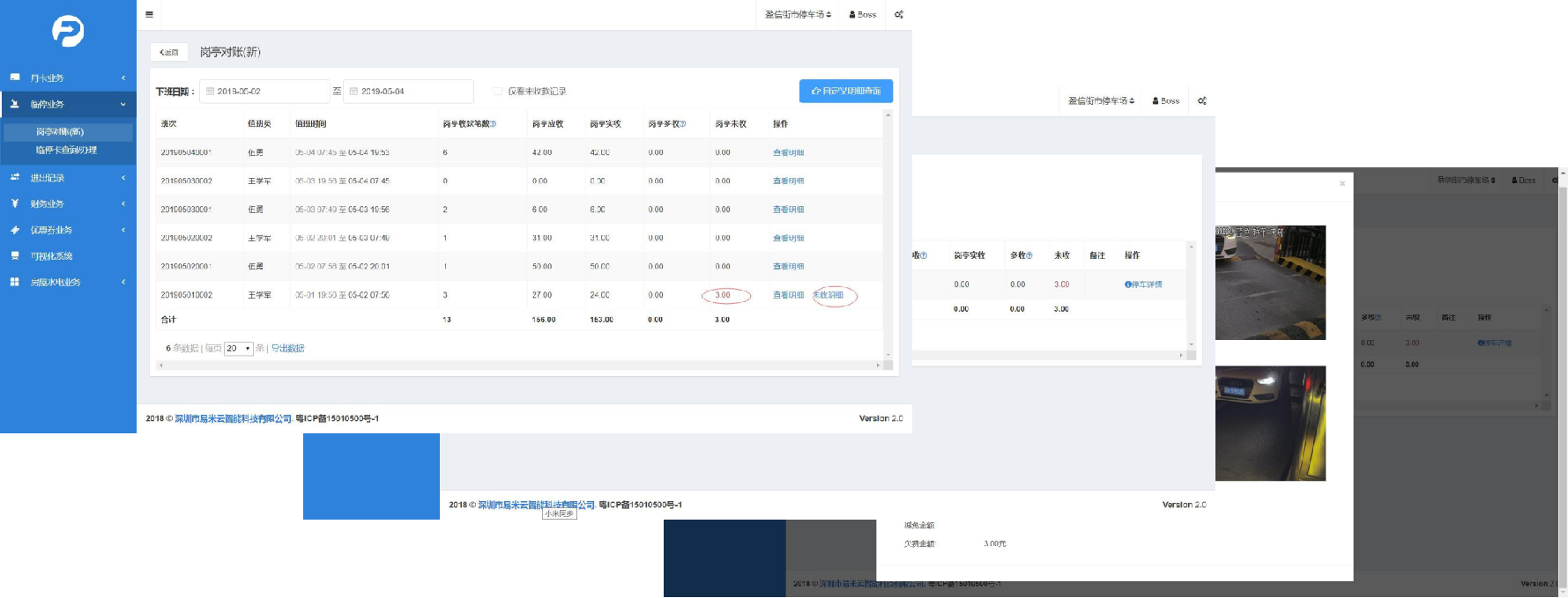Screen dimensions: 1568x598
Task: Click the 优惠券业务 ticket icon
Action: click(x=15, y=230)
